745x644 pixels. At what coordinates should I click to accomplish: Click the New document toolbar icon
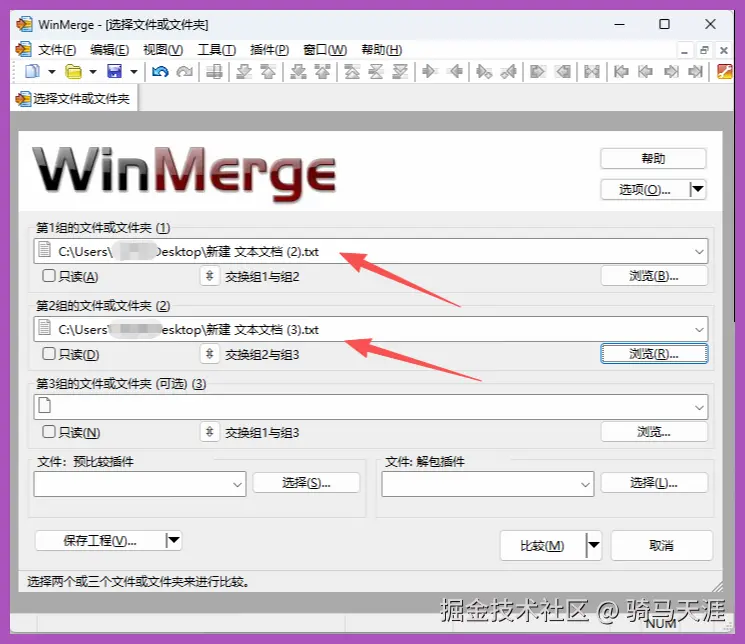pos(32,72)
